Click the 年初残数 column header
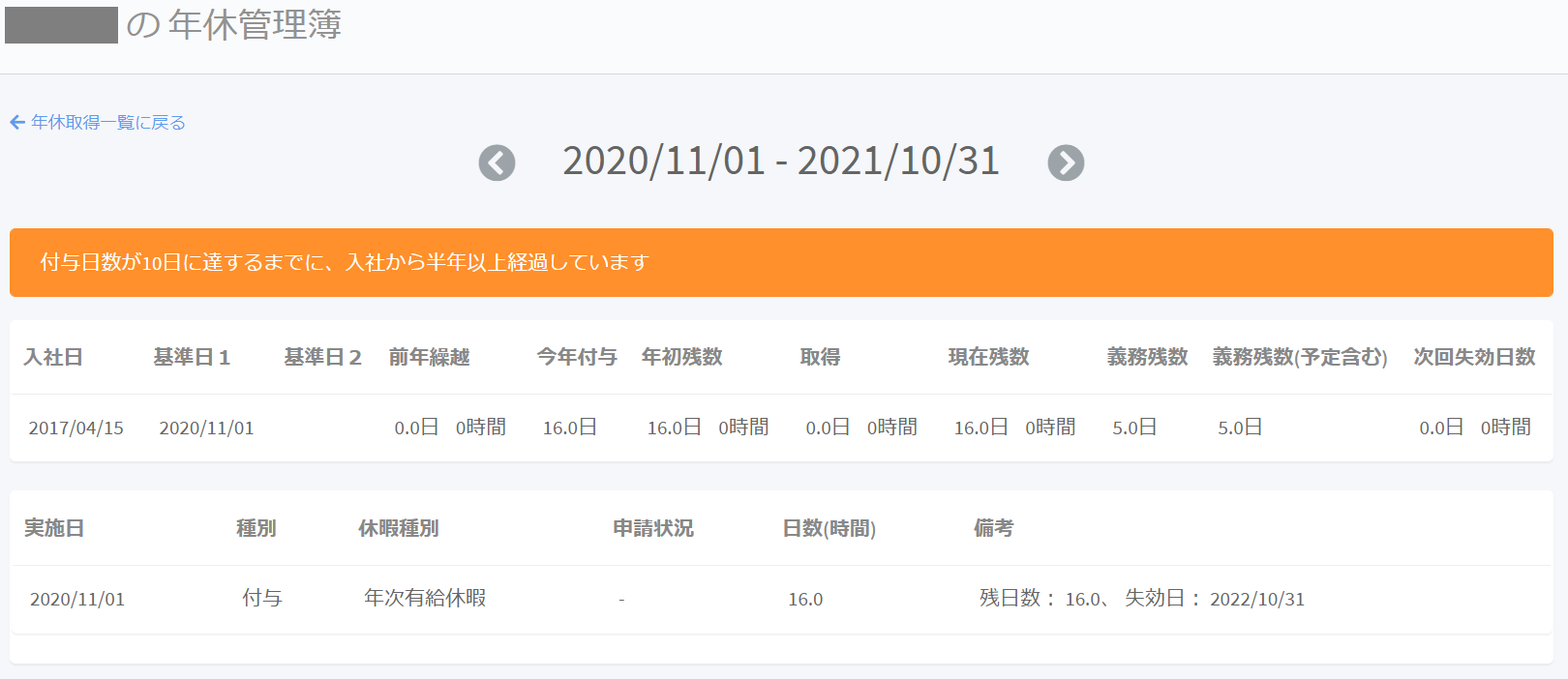This screenshot has width=1568, height=679. [682, 357]
